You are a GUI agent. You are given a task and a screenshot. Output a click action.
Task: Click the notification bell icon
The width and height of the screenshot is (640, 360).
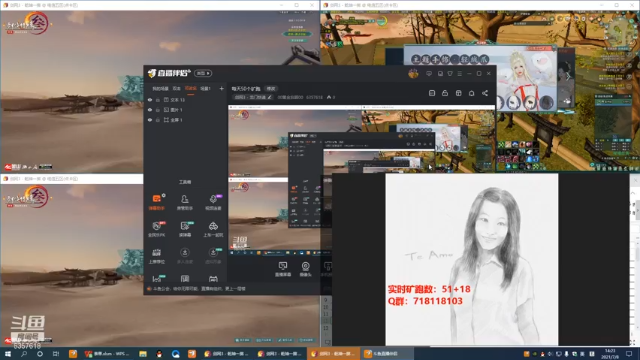coord(471,93)
